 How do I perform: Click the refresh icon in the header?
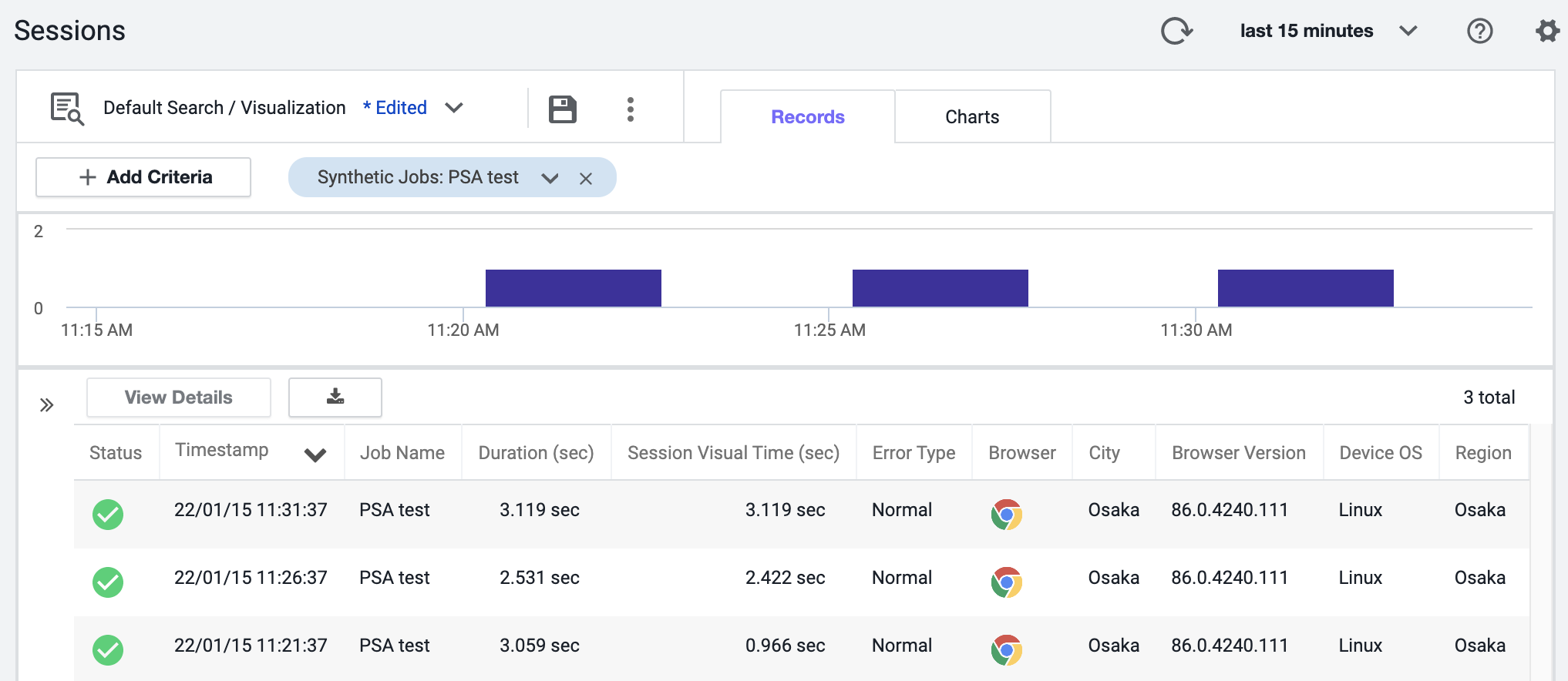pyautogui.click(x=1176, y=31)
